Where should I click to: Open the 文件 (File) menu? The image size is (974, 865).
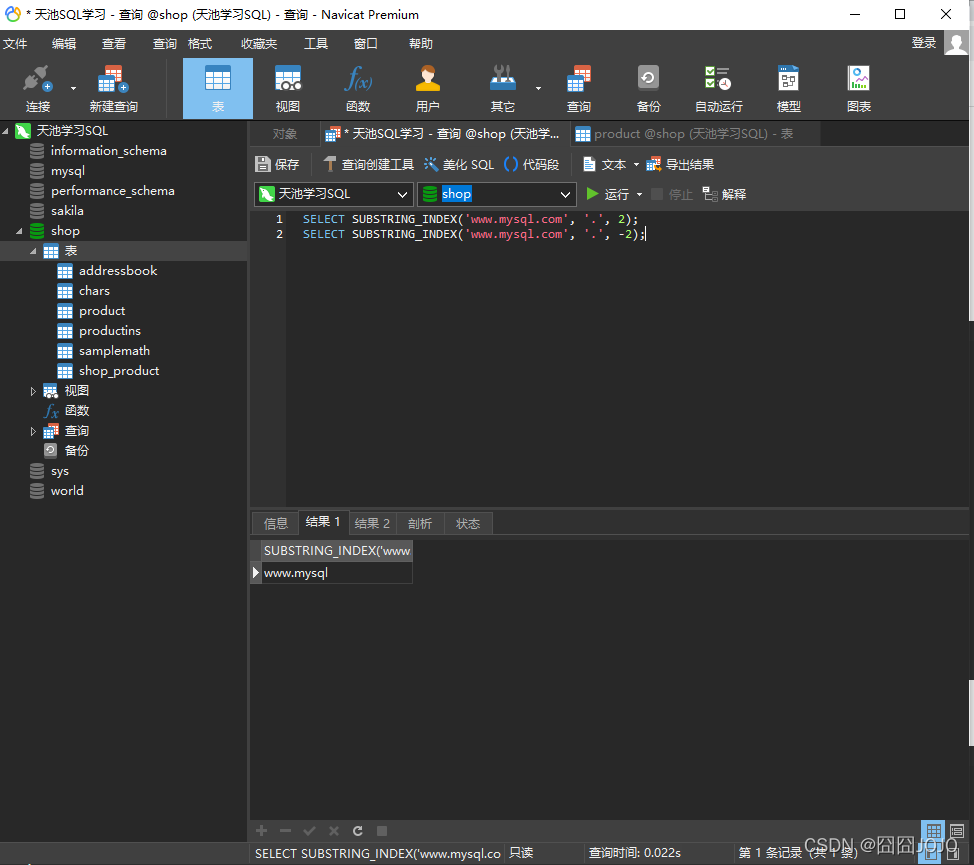click(x=15, y=43)
